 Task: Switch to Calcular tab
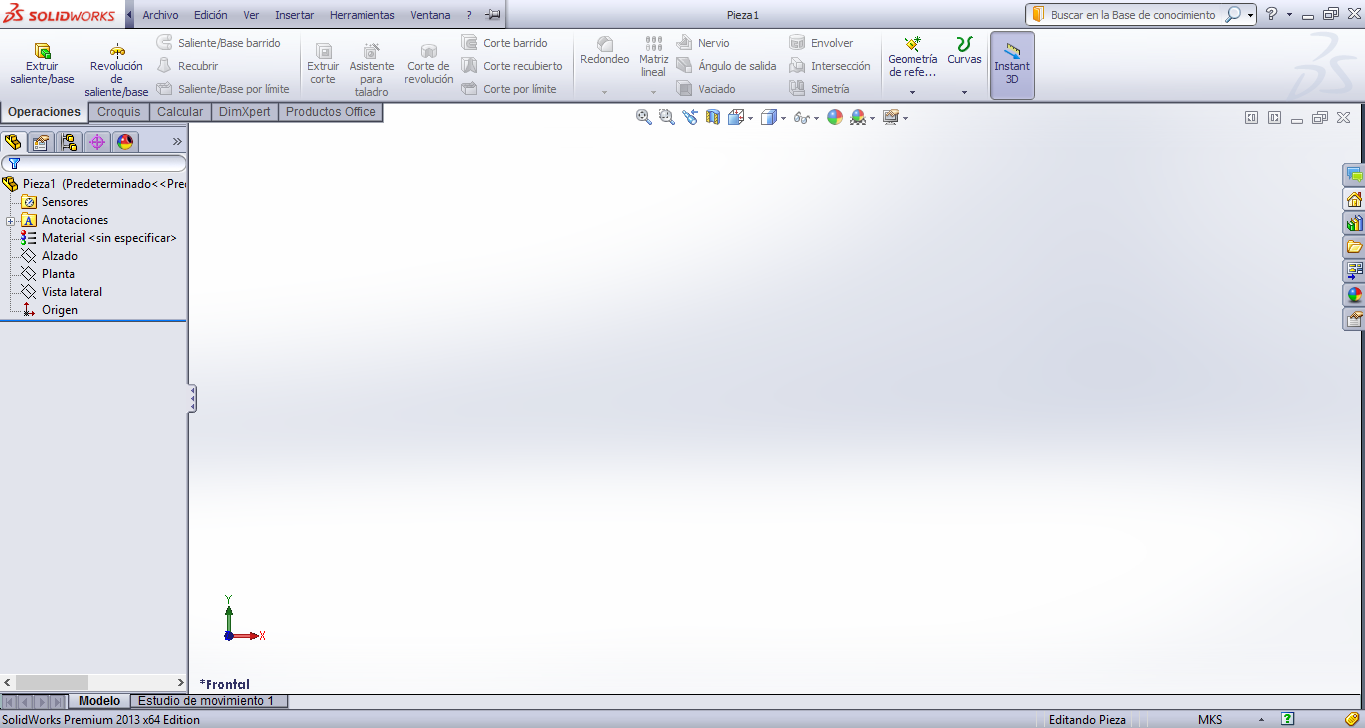click(180, 112)
